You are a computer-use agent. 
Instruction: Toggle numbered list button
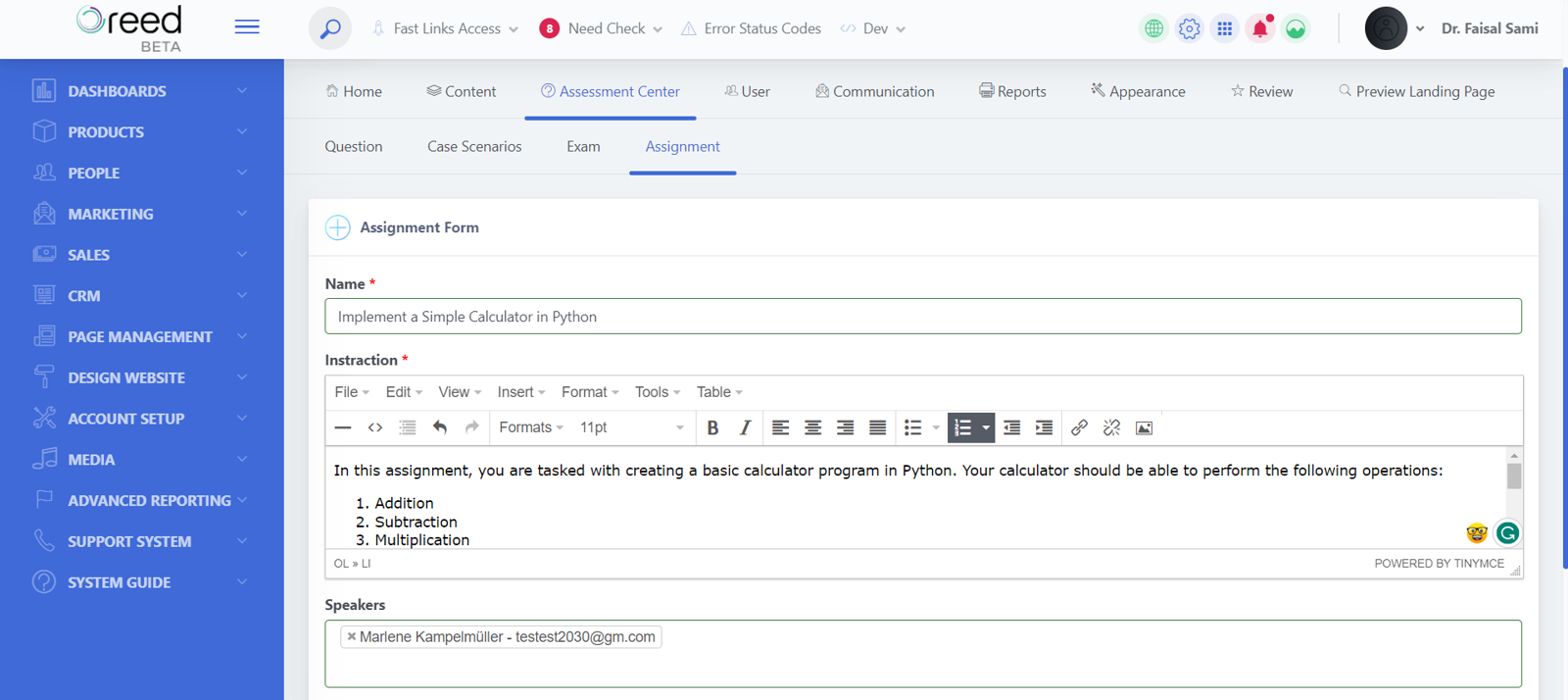962,427
